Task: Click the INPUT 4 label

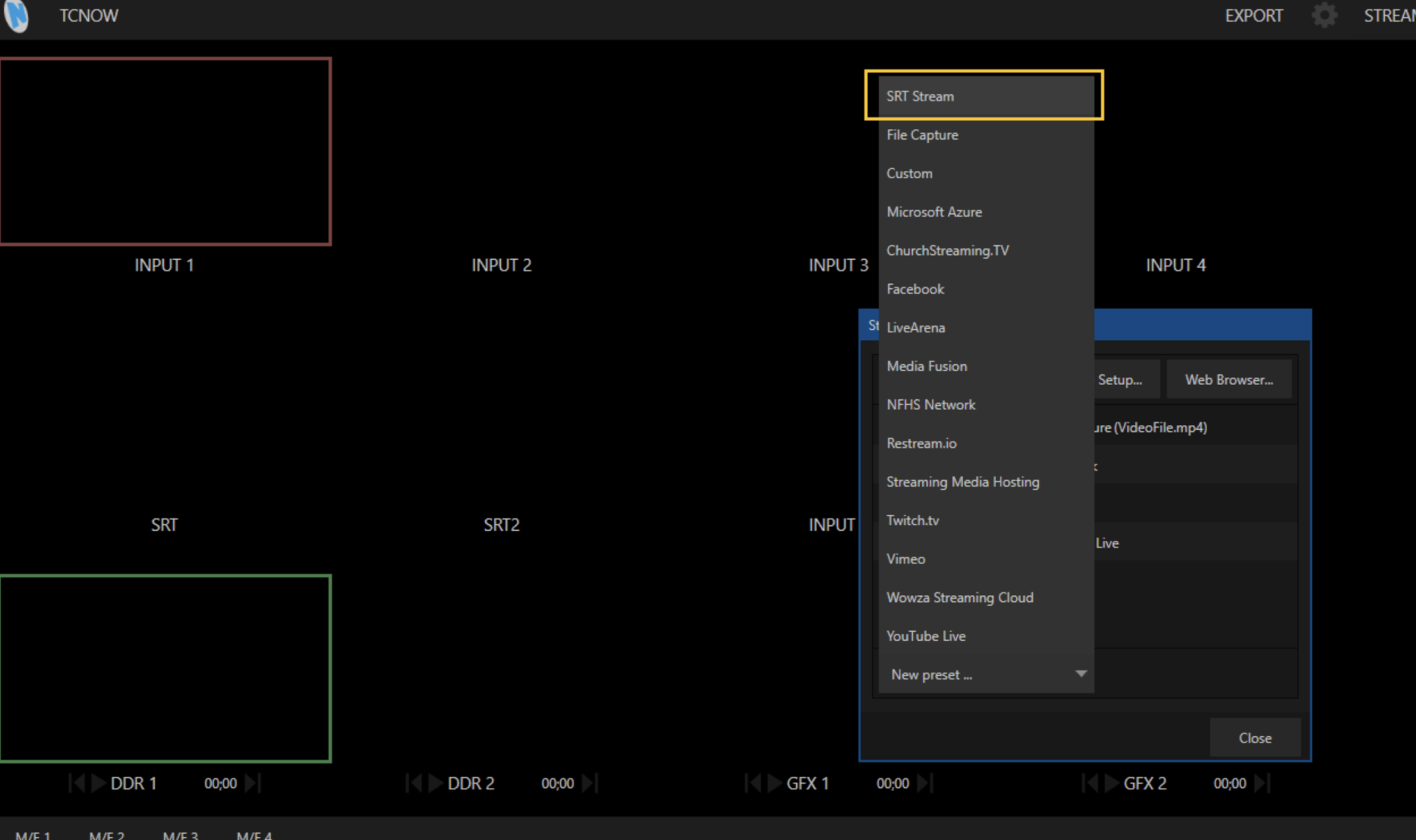Action: [x=1176, y=265]
